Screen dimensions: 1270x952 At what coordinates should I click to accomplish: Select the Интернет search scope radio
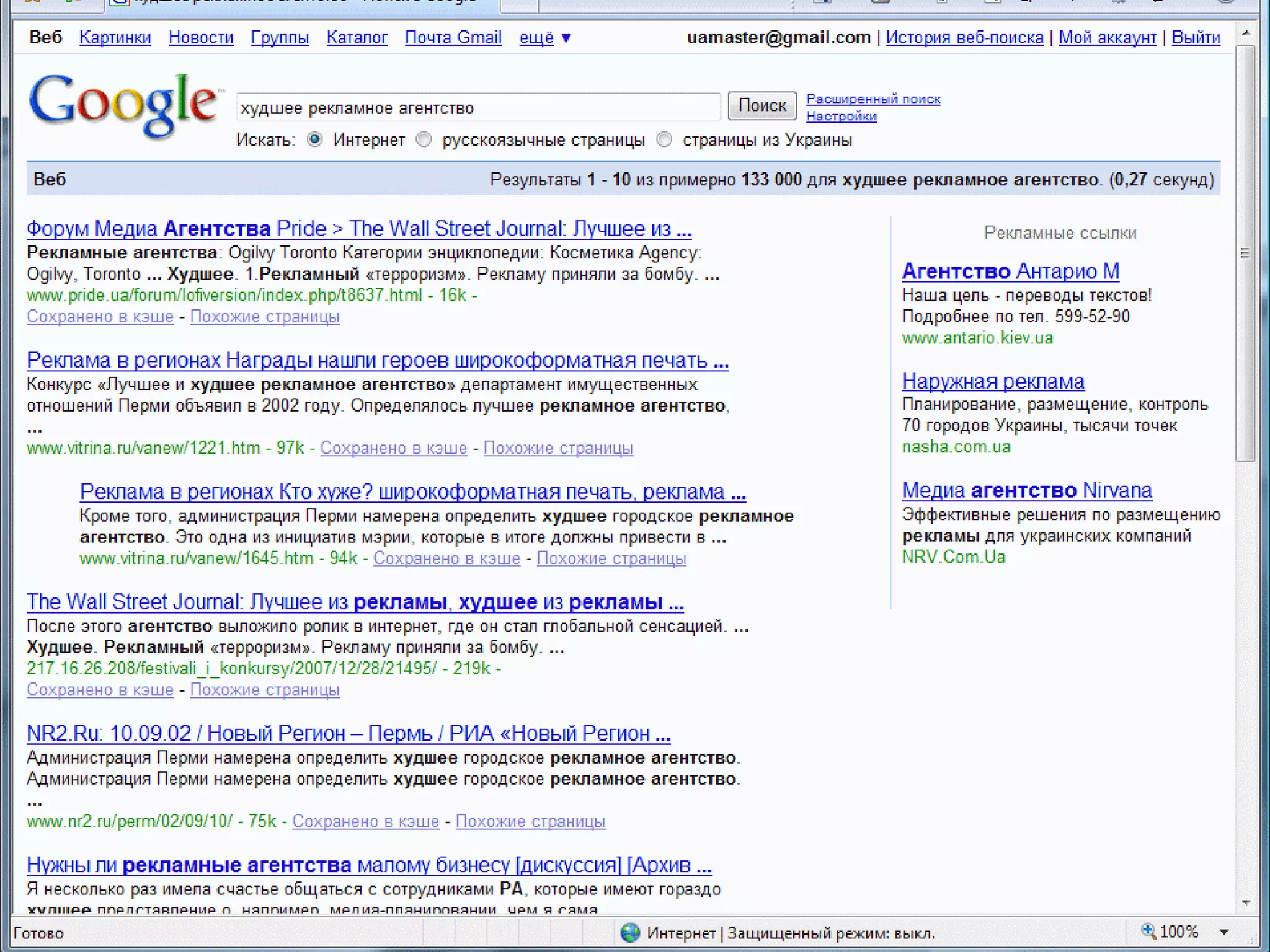pyautogui.click(x=315, y=139)
